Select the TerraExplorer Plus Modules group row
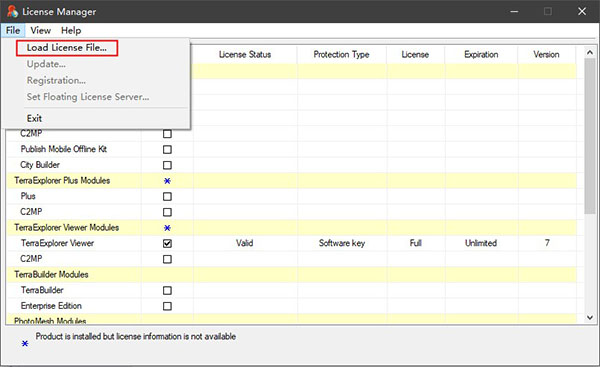 (x=292, y=181)
